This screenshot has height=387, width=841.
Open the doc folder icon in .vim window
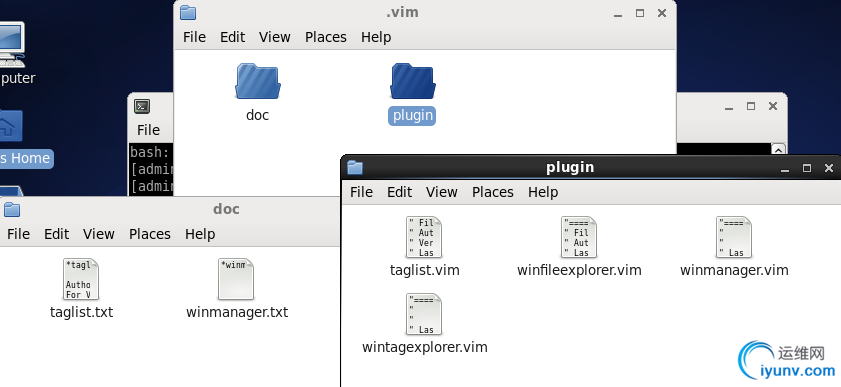click(x=257, y=81)
